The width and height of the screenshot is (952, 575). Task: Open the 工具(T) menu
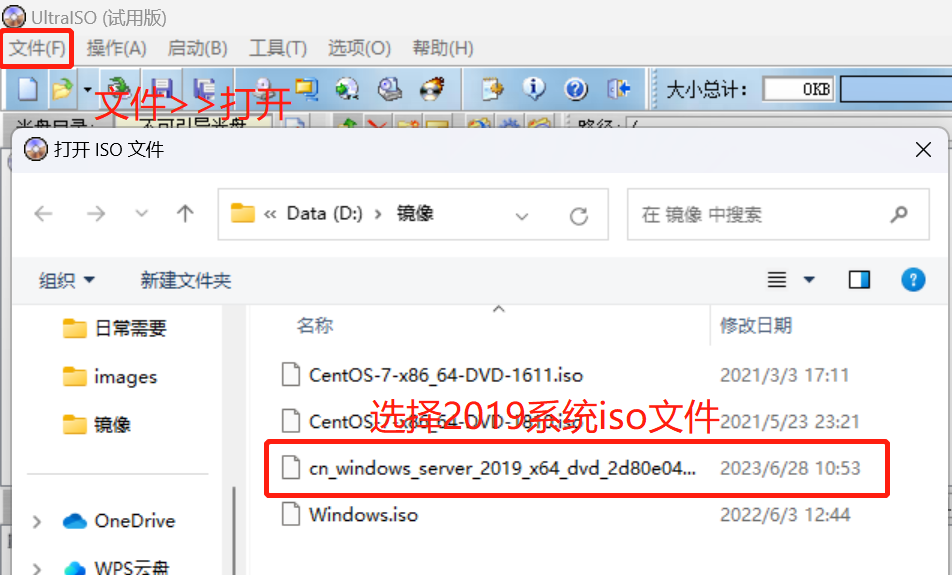[278, 48]
